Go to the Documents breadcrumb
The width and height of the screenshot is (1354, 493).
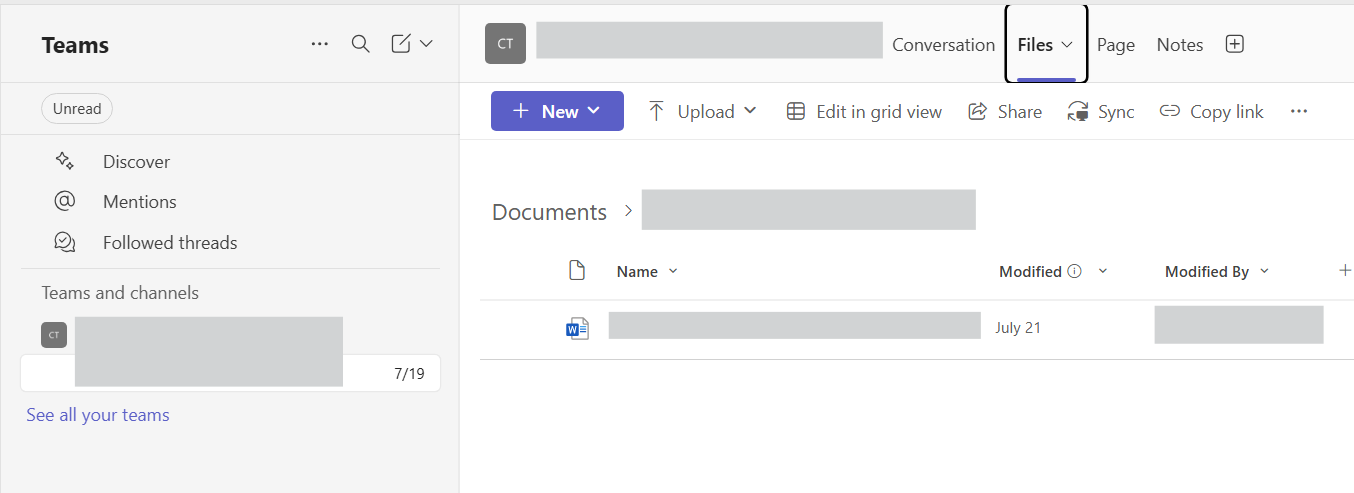549,212
